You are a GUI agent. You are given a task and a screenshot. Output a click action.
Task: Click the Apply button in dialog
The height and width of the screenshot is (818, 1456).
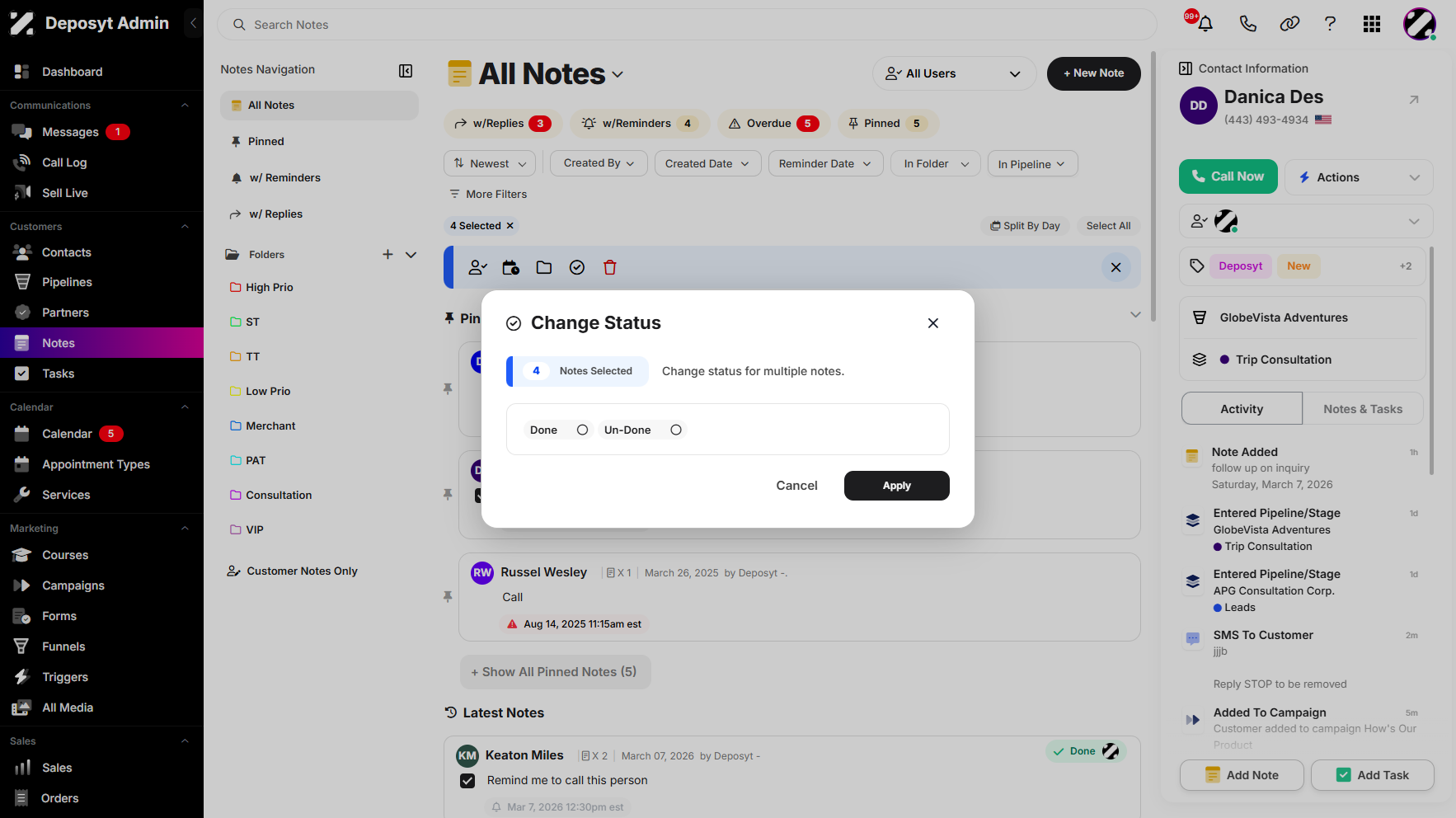tap(897, 486)
